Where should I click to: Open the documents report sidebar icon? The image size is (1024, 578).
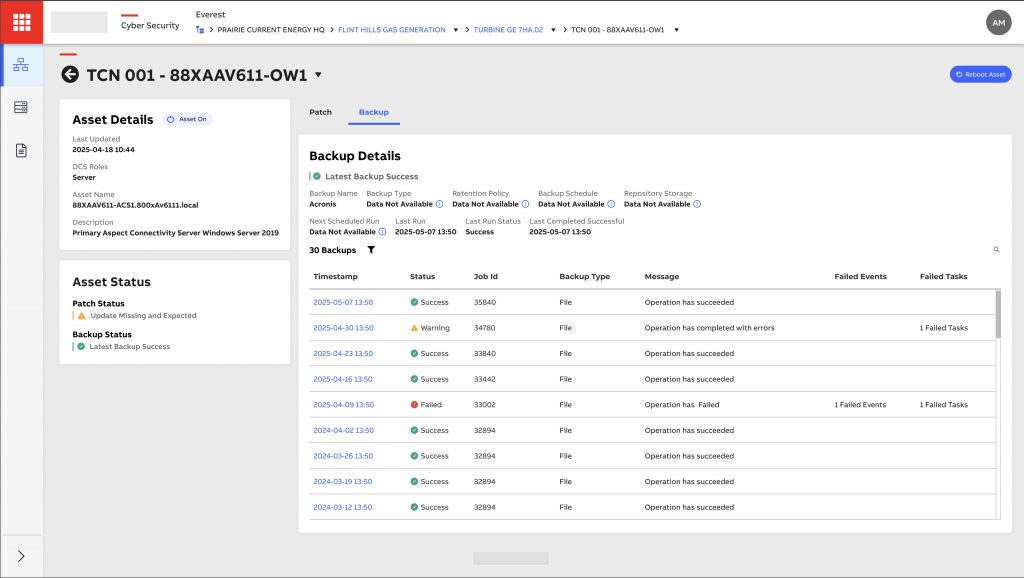(21, 150)
